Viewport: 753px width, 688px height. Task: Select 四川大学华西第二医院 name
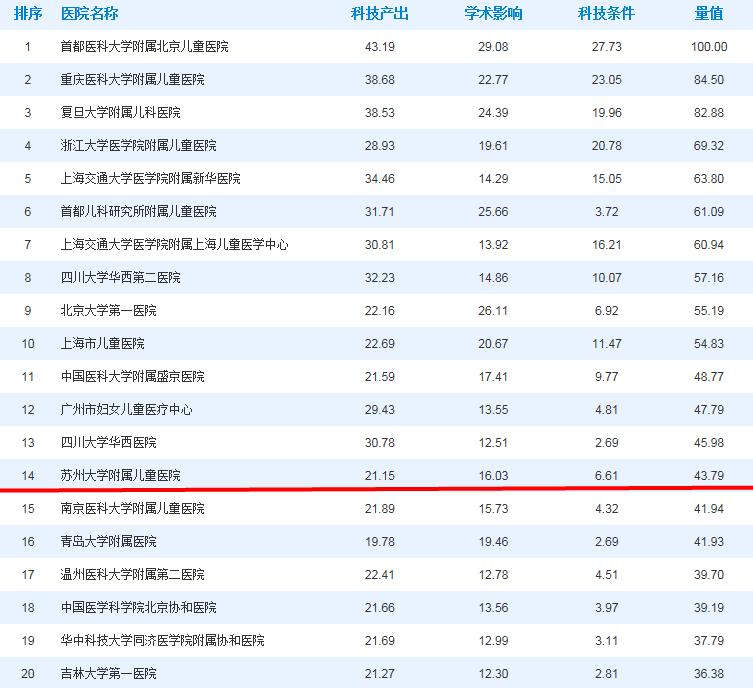click(121, 278)
